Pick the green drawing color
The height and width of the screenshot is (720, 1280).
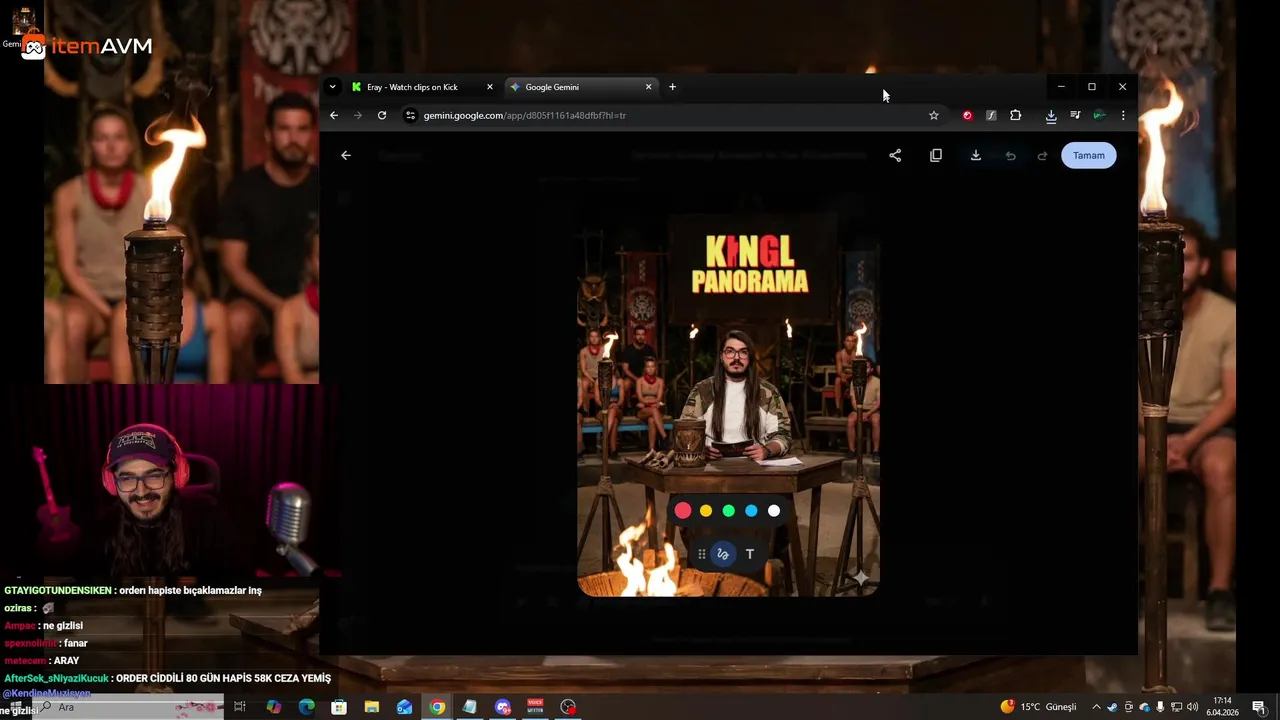[x=729, y=511]
